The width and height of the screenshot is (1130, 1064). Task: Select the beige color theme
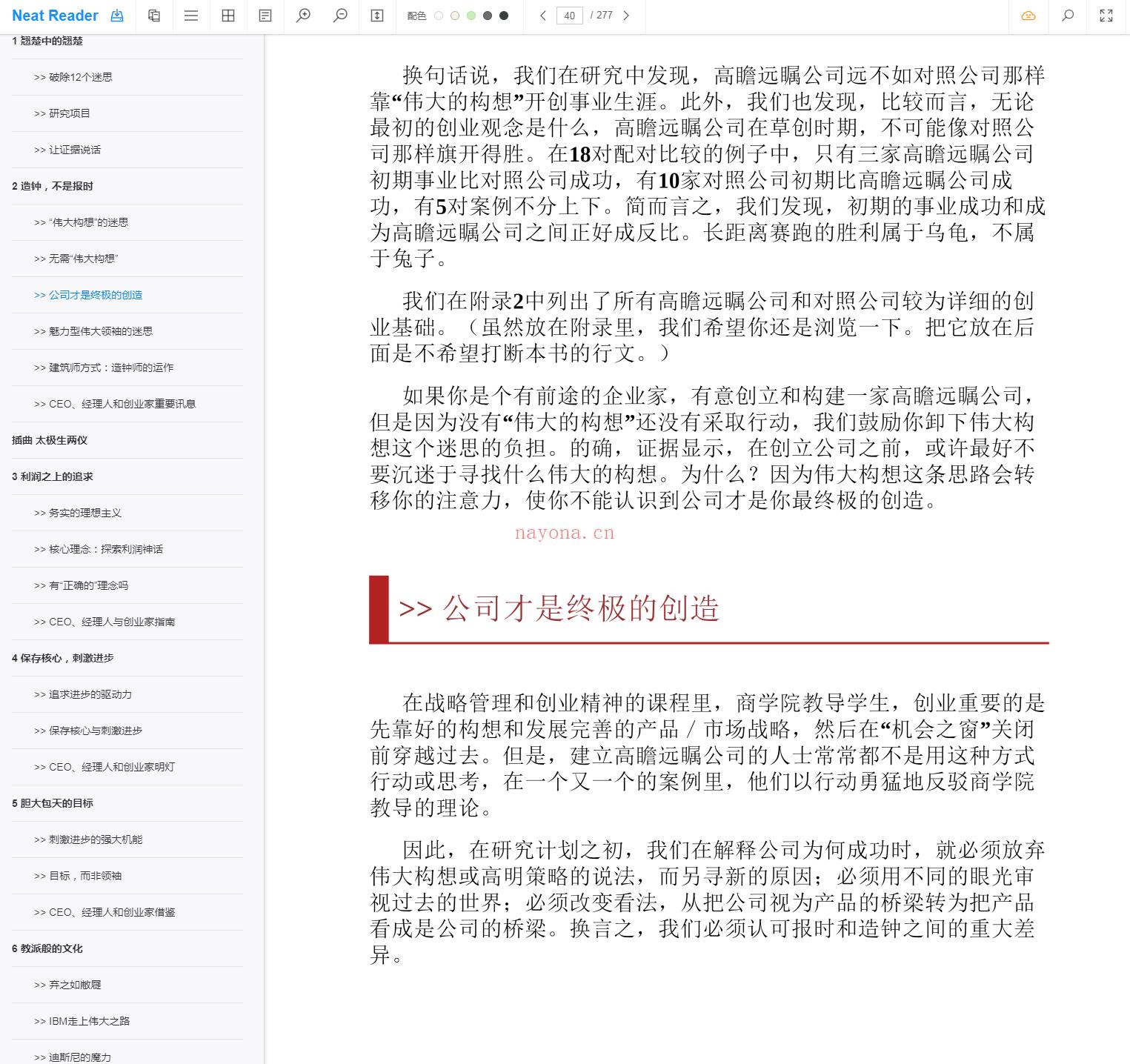pyautogui.click(x=455, y=16)
